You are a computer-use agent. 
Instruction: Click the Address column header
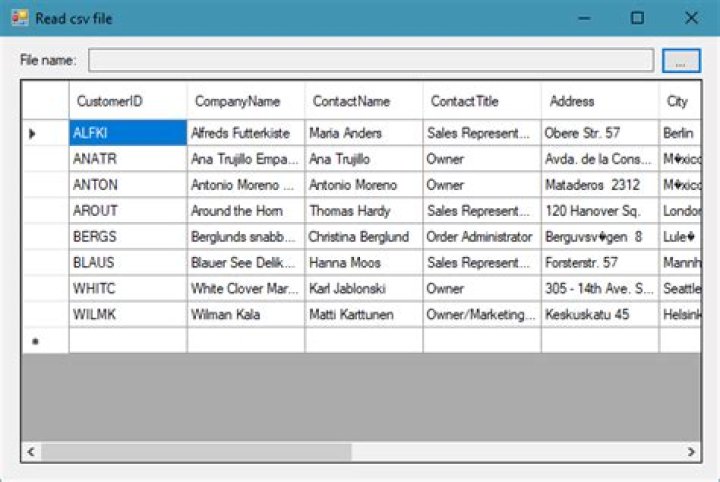click(x=600, y=101)
